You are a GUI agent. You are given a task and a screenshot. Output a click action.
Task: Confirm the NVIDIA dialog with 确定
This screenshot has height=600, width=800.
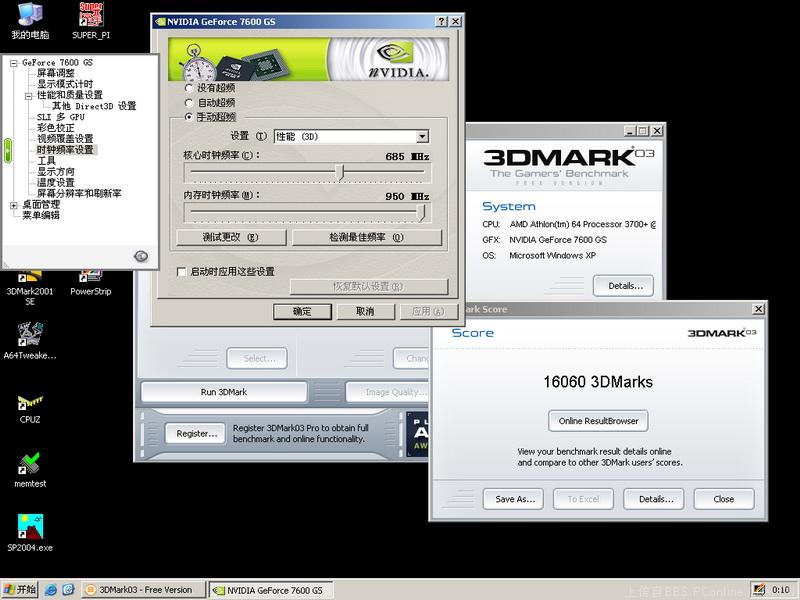302,311
